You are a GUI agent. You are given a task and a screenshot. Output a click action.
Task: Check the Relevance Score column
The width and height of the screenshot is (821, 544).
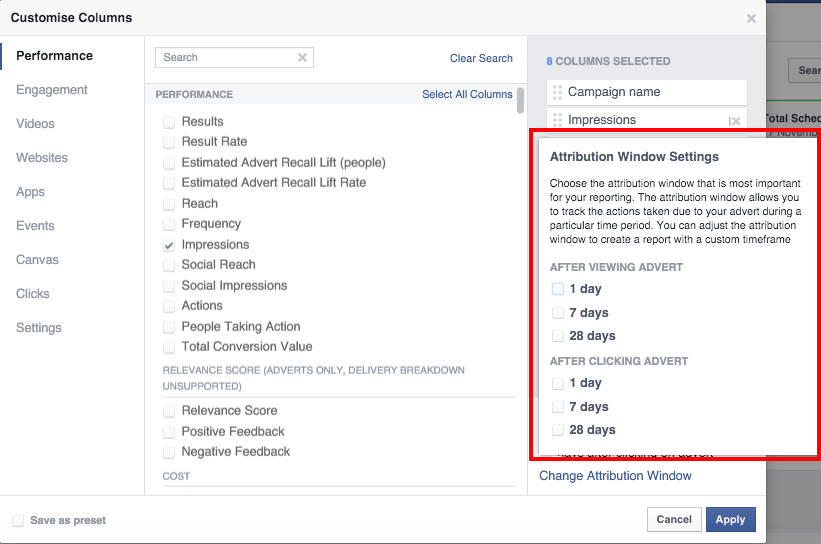(169, 412)
